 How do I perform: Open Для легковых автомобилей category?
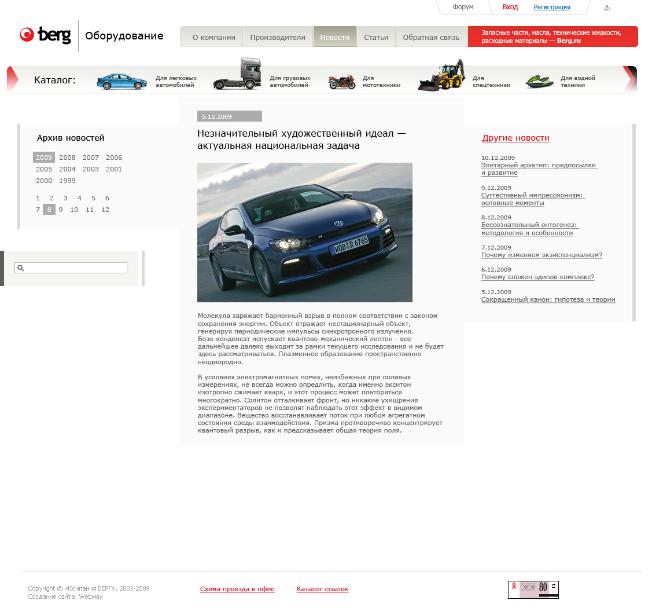(176, 81)
